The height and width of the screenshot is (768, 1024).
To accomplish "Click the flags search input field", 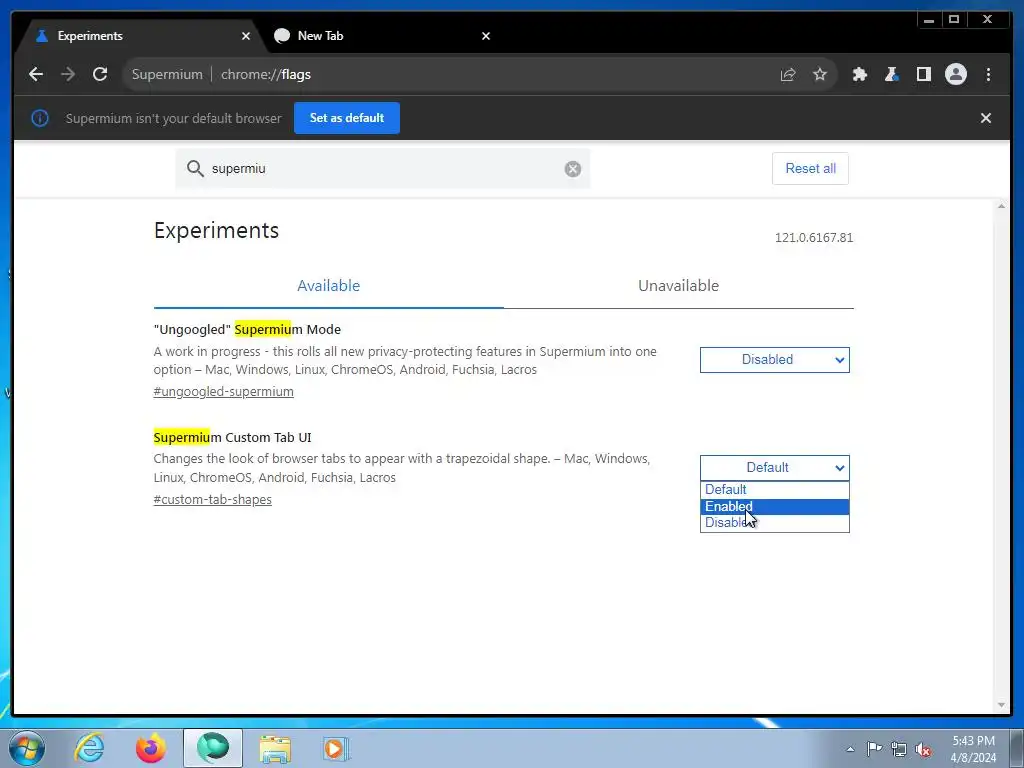I will tap(382, 168).
